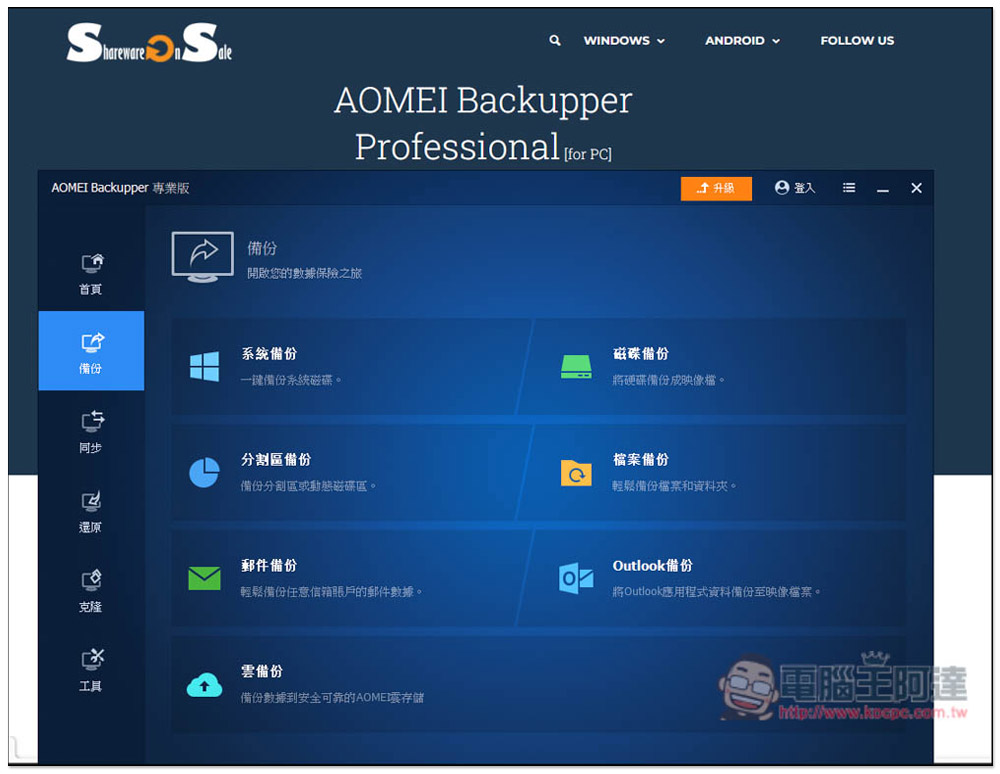This screenshot has height=774, width=1000.
Task: Select 分割區備份 partition backup text
Action: tap(276, 460)
